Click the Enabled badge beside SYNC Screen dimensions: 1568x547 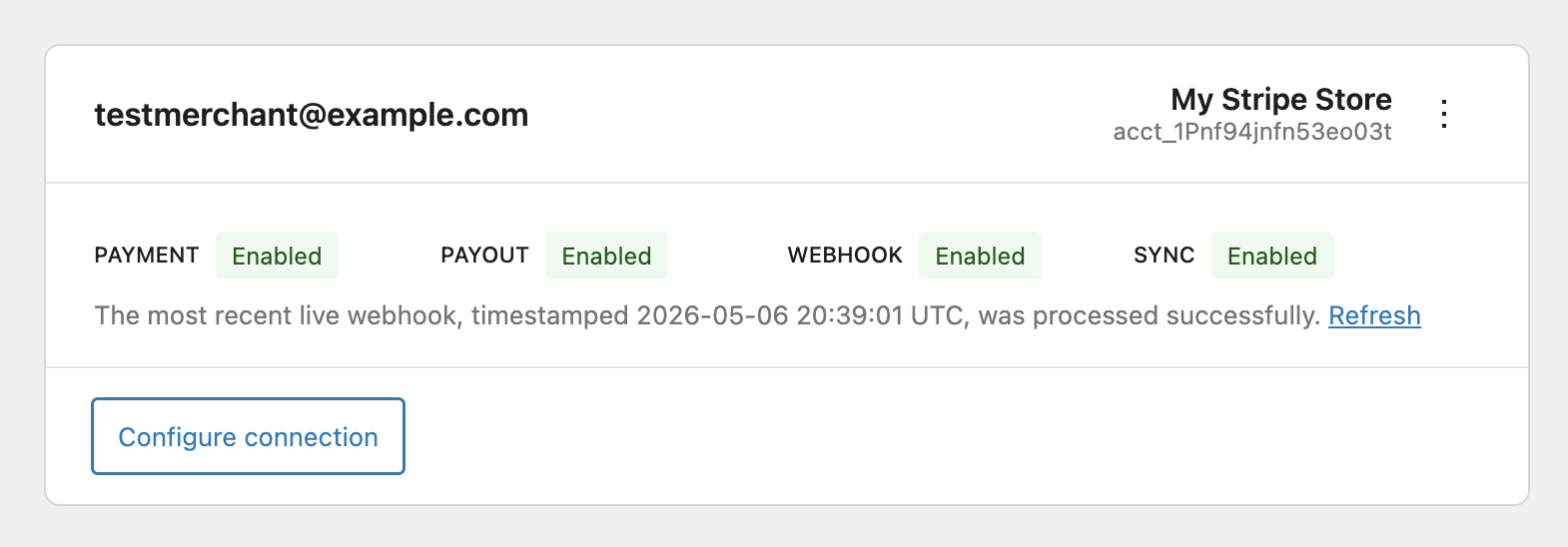1272,256
